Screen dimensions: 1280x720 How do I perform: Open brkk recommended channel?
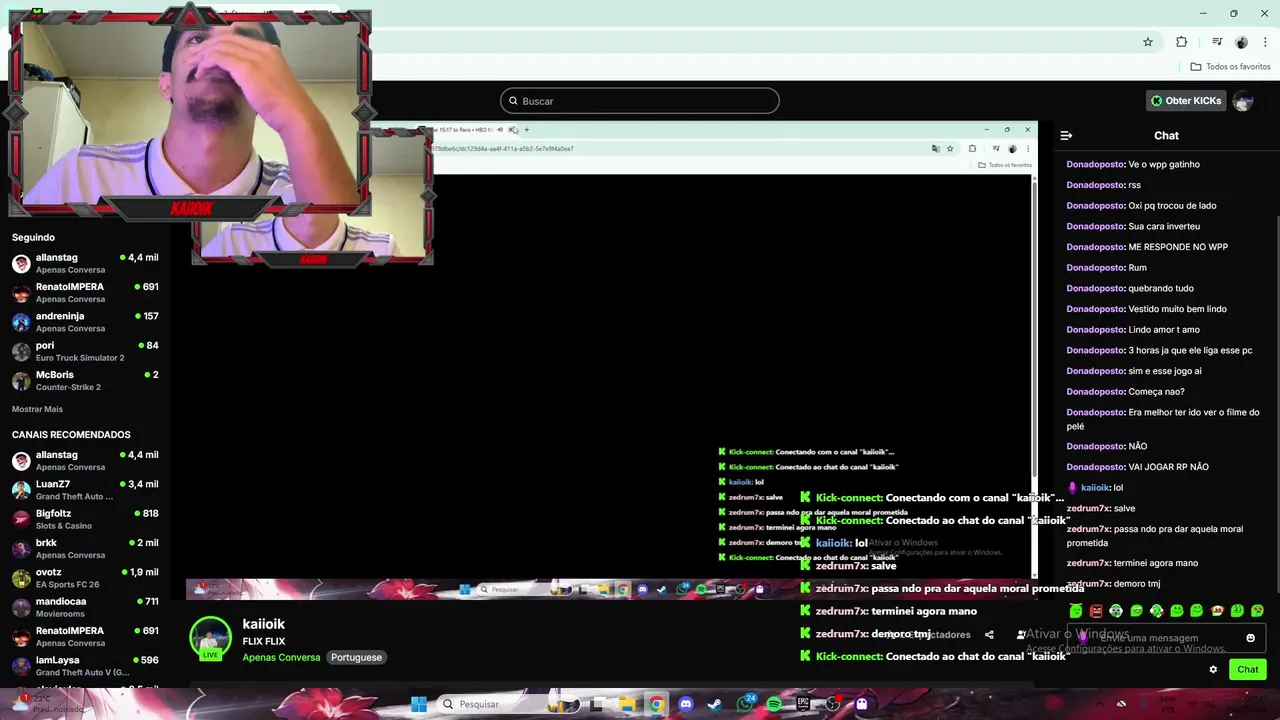click(x=86, y=548)
